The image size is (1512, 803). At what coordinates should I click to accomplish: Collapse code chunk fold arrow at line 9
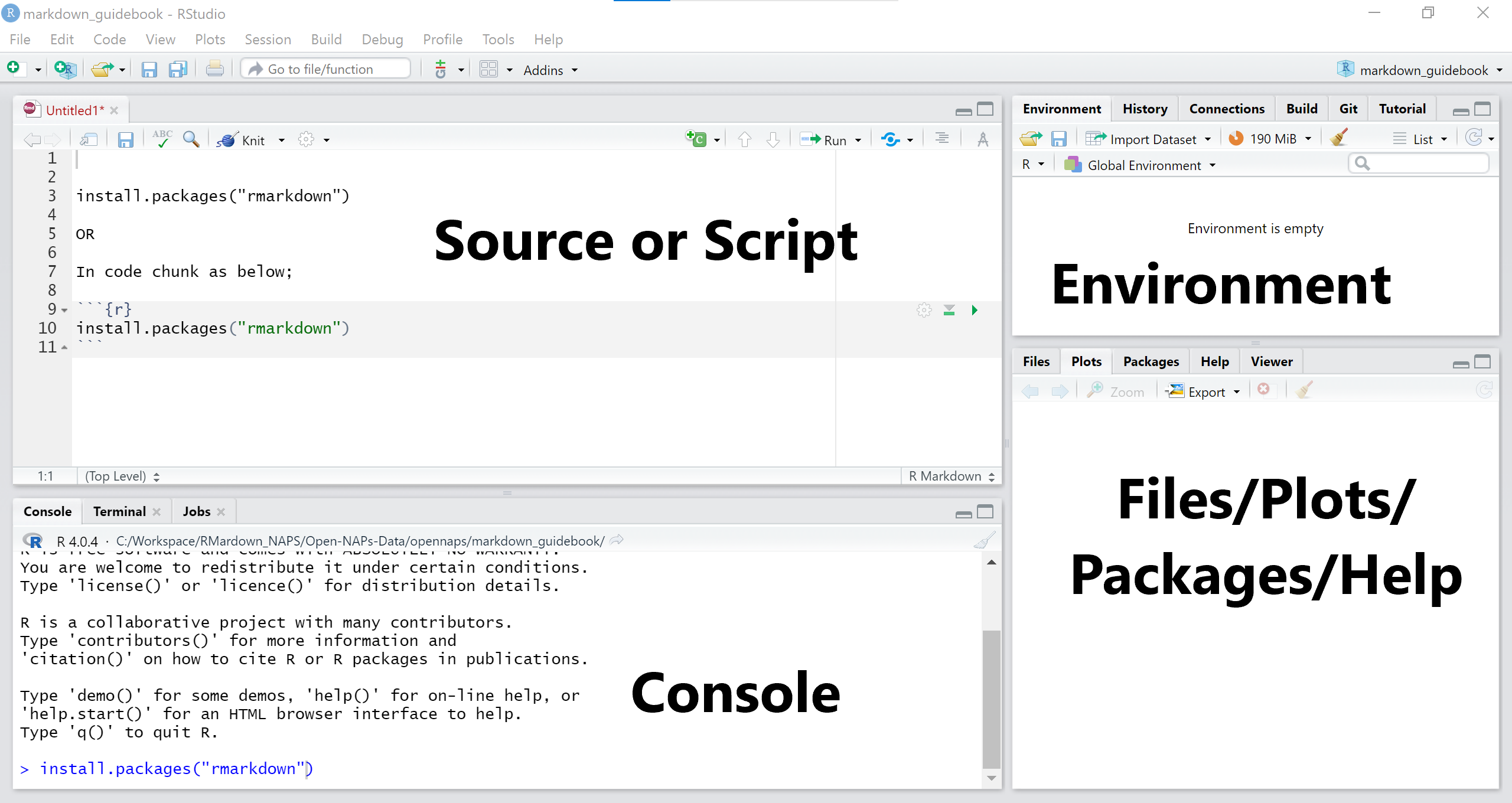point(64,310)
